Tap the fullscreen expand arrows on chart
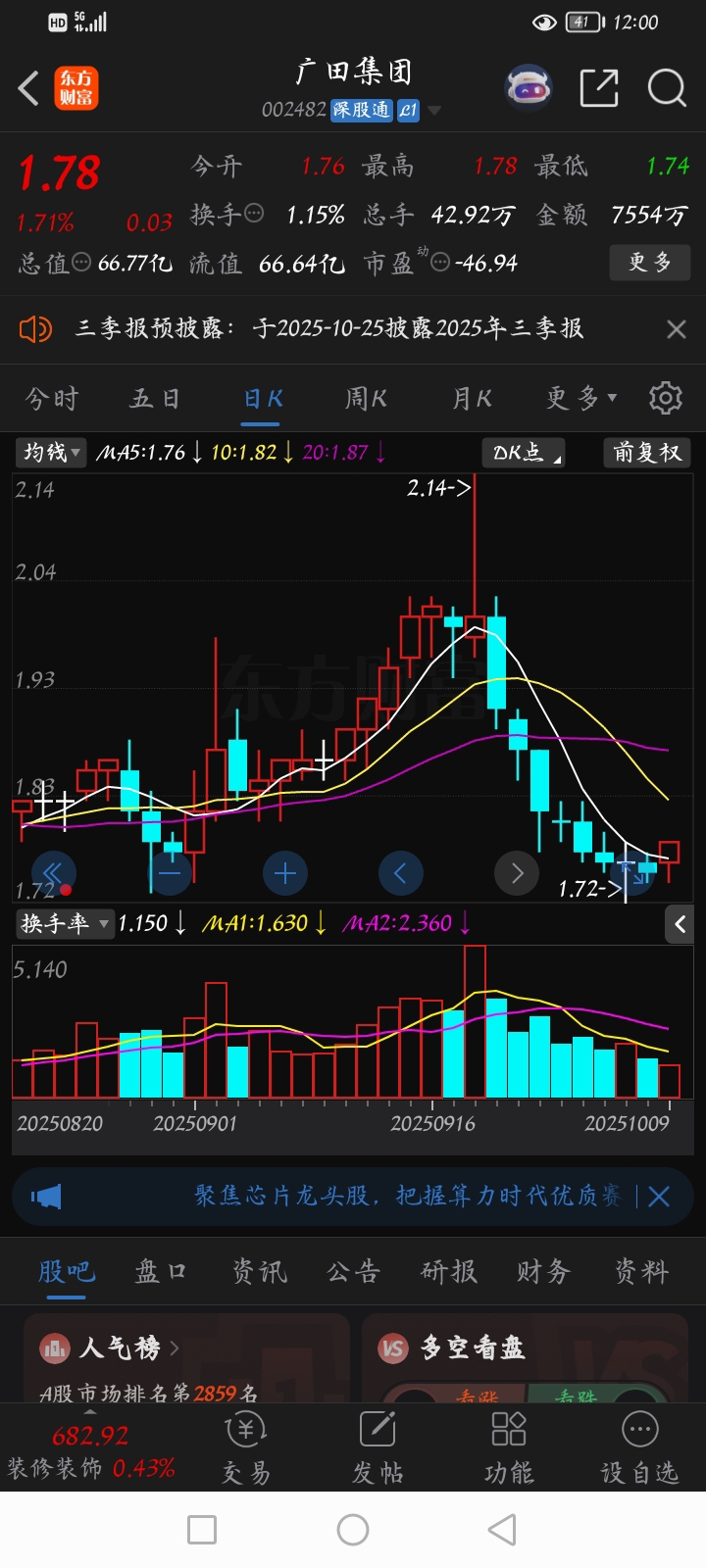The image size is (706, 1568). pos(632,873)
